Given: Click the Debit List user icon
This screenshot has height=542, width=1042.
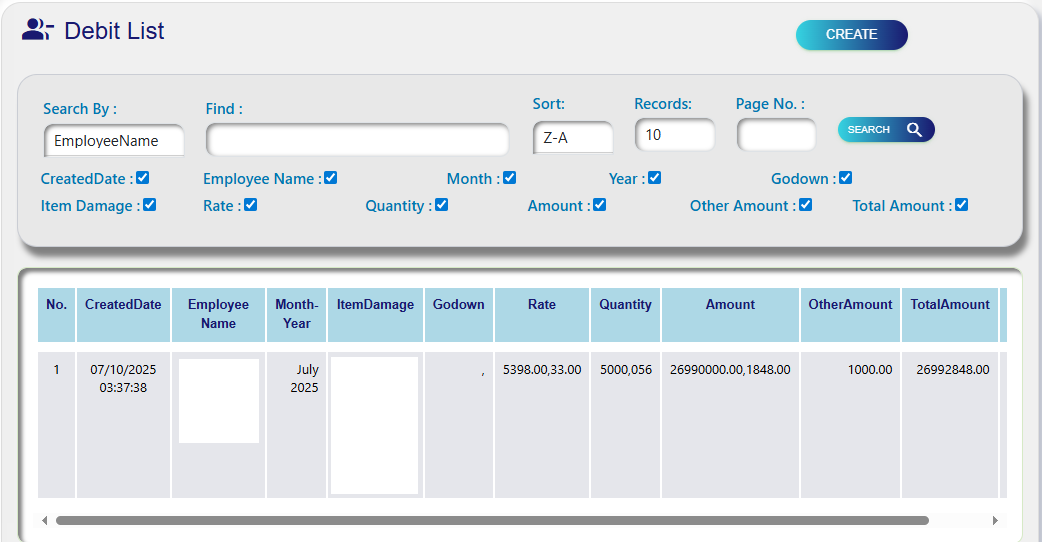Looking at the screenshot, I should pos(37,30).
